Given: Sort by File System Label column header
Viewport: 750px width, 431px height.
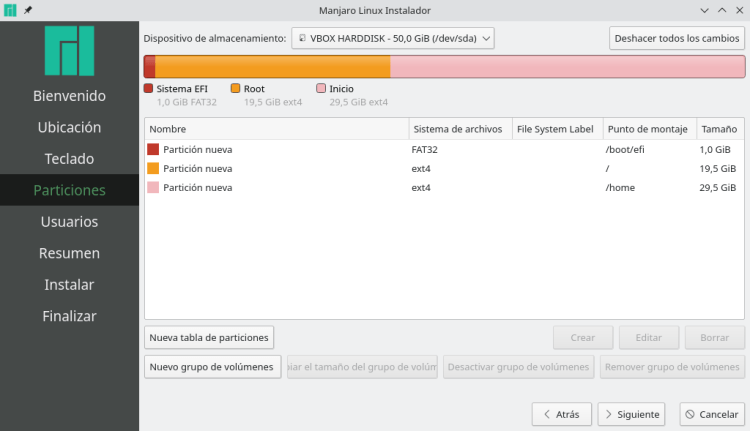Looking at the screenshot, I should [557, 129].
